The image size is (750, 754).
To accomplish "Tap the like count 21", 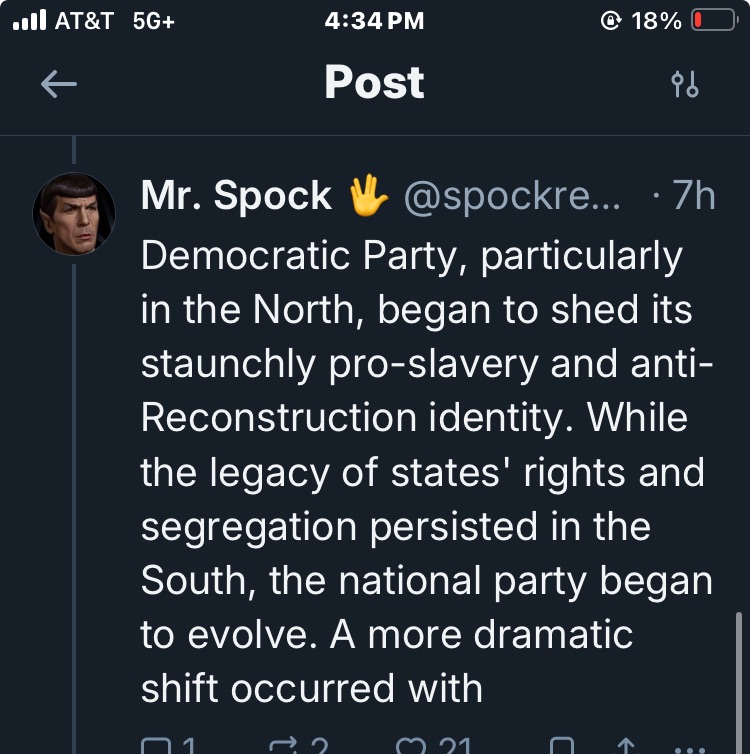I will coord(455,746).
